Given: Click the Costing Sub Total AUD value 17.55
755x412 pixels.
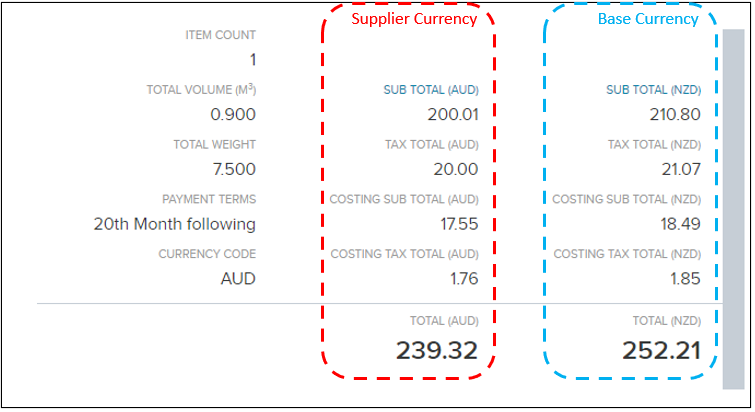Looking at the screenshot, I should 459,224.
